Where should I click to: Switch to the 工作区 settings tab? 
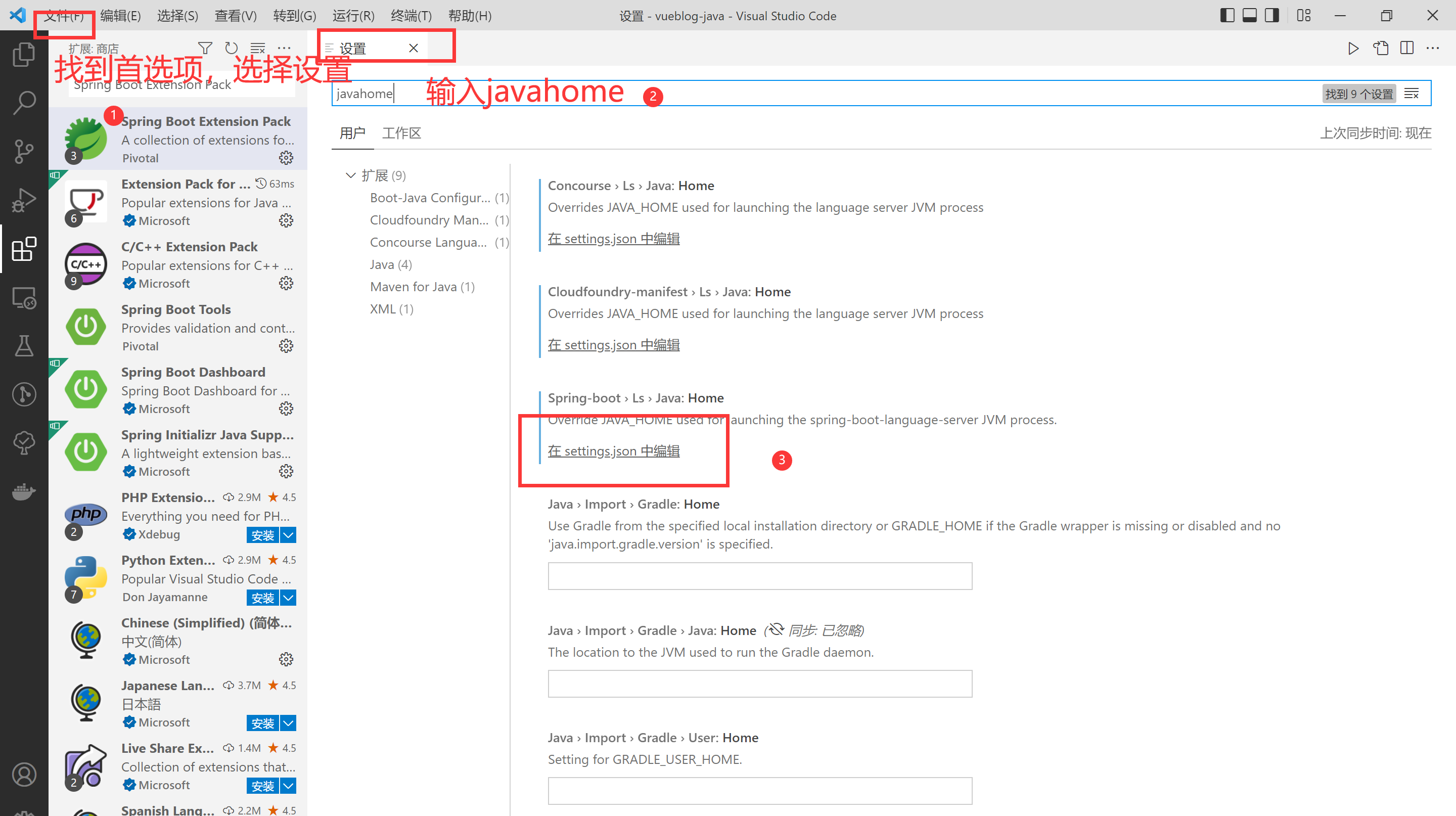(x=401, y=133)
